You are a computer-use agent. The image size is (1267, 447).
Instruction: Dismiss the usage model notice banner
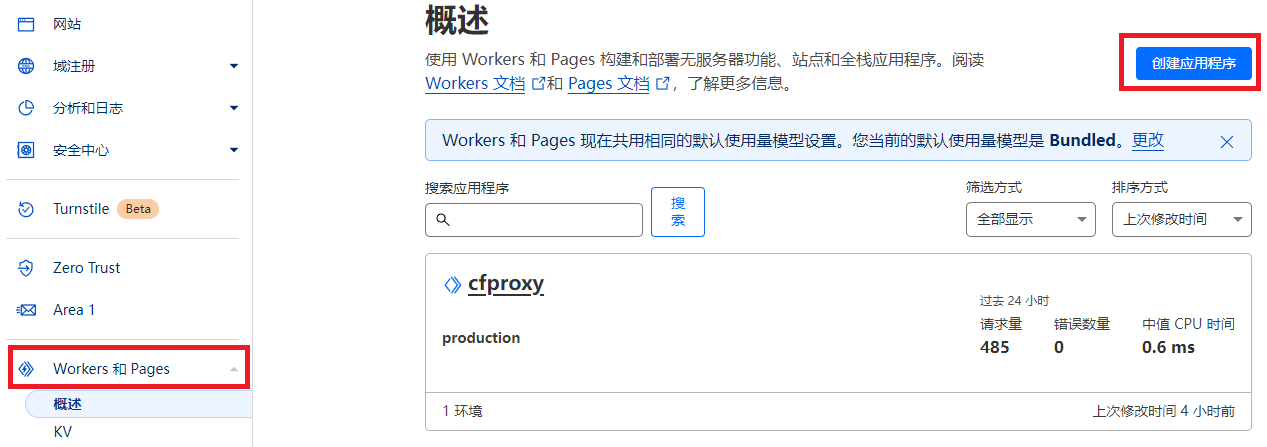1227,142
